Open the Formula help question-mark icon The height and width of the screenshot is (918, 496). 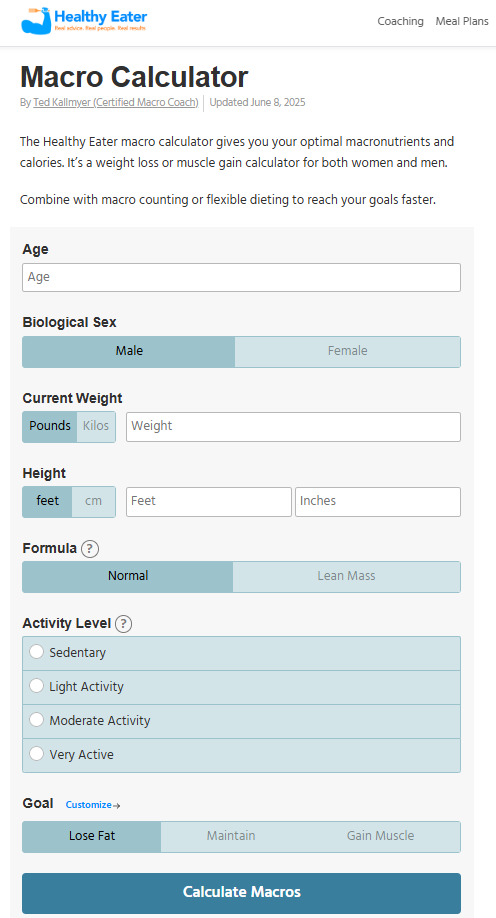(x=90, y=549)
